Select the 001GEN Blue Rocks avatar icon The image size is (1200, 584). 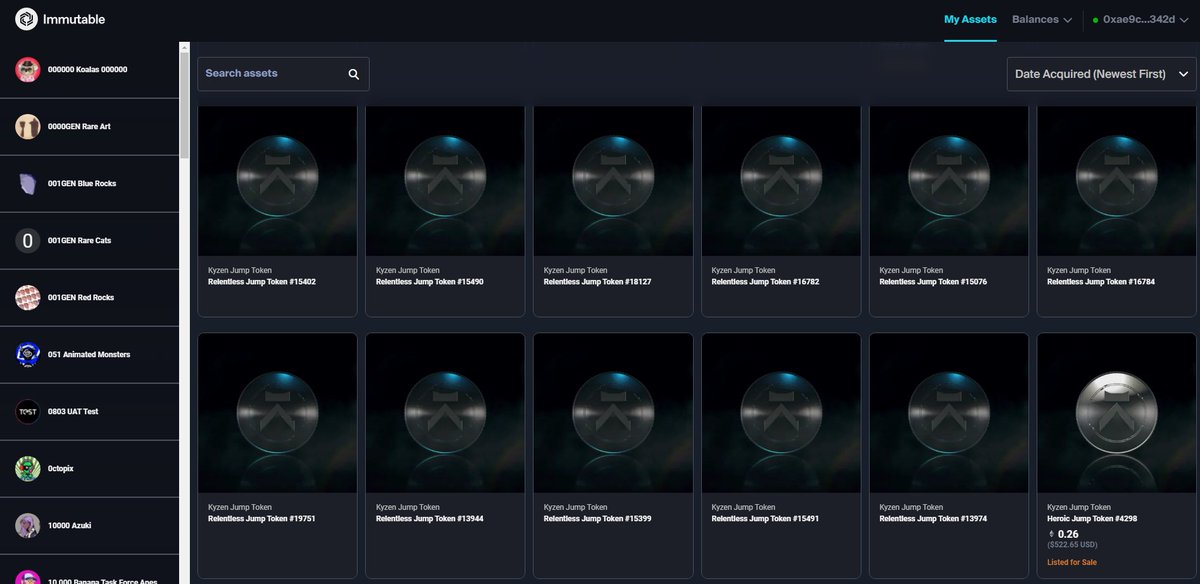(28, 184)
